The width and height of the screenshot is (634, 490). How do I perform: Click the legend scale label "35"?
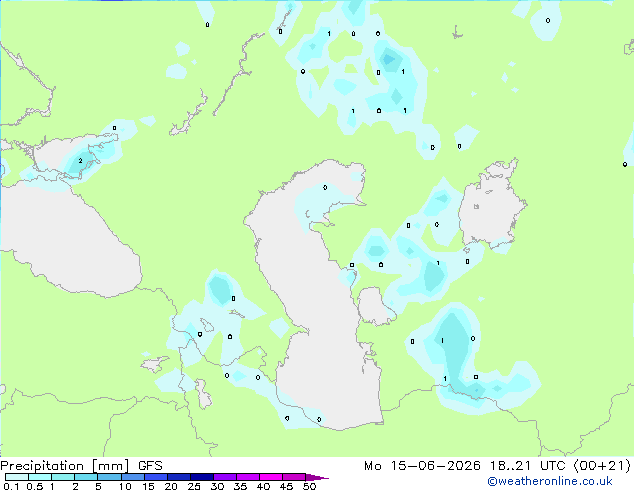pos(240,486)
